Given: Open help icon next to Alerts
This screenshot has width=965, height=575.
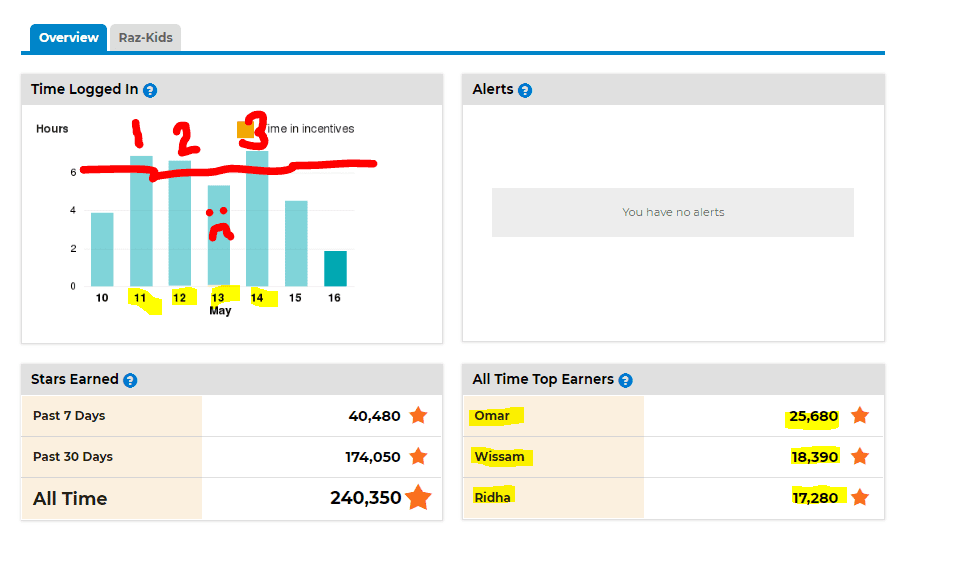Looking at the screenshot, I should coord(525,90).
